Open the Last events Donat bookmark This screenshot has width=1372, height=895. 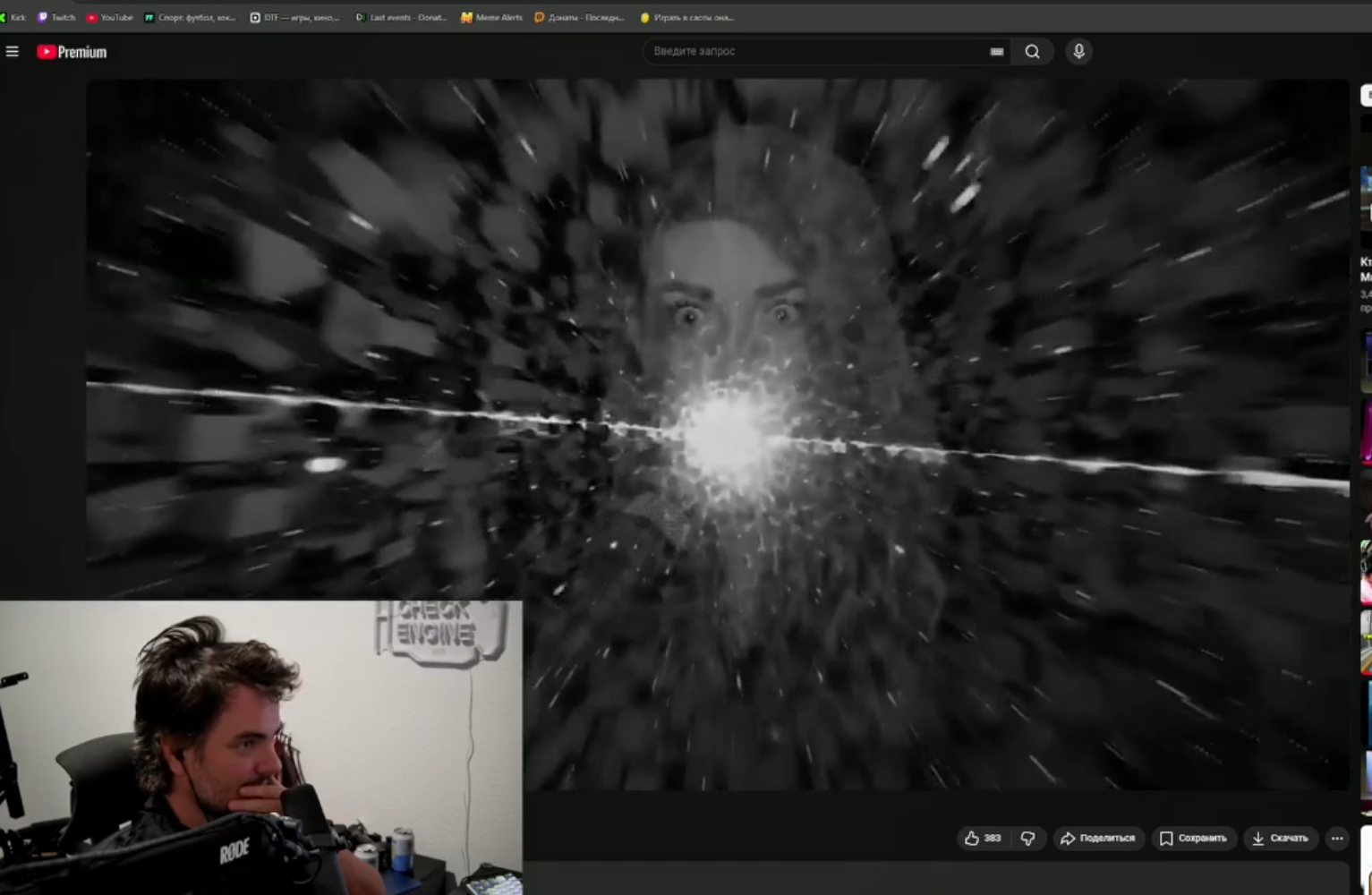point(401,17)
